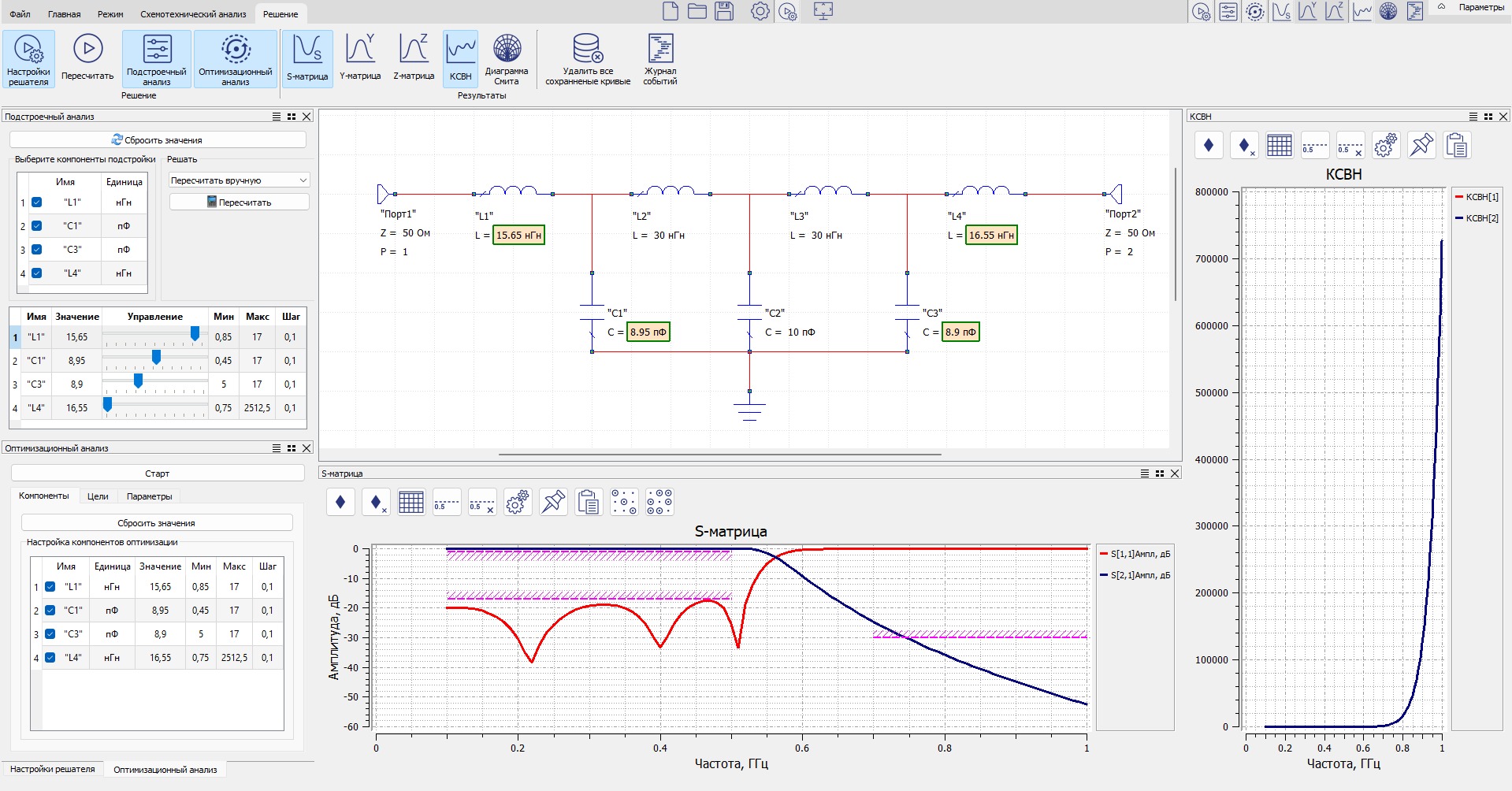Switch to the Цели tab

(98, 496)
